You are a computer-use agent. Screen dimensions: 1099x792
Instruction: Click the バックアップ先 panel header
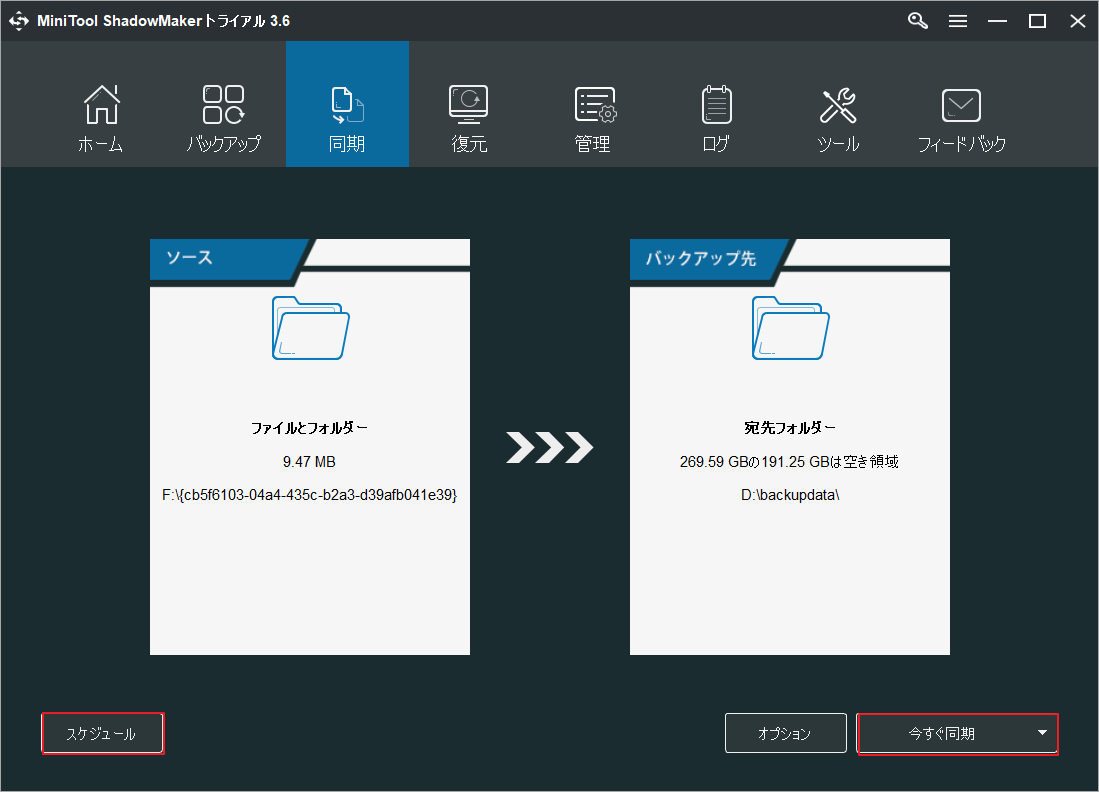coord(706,258)
